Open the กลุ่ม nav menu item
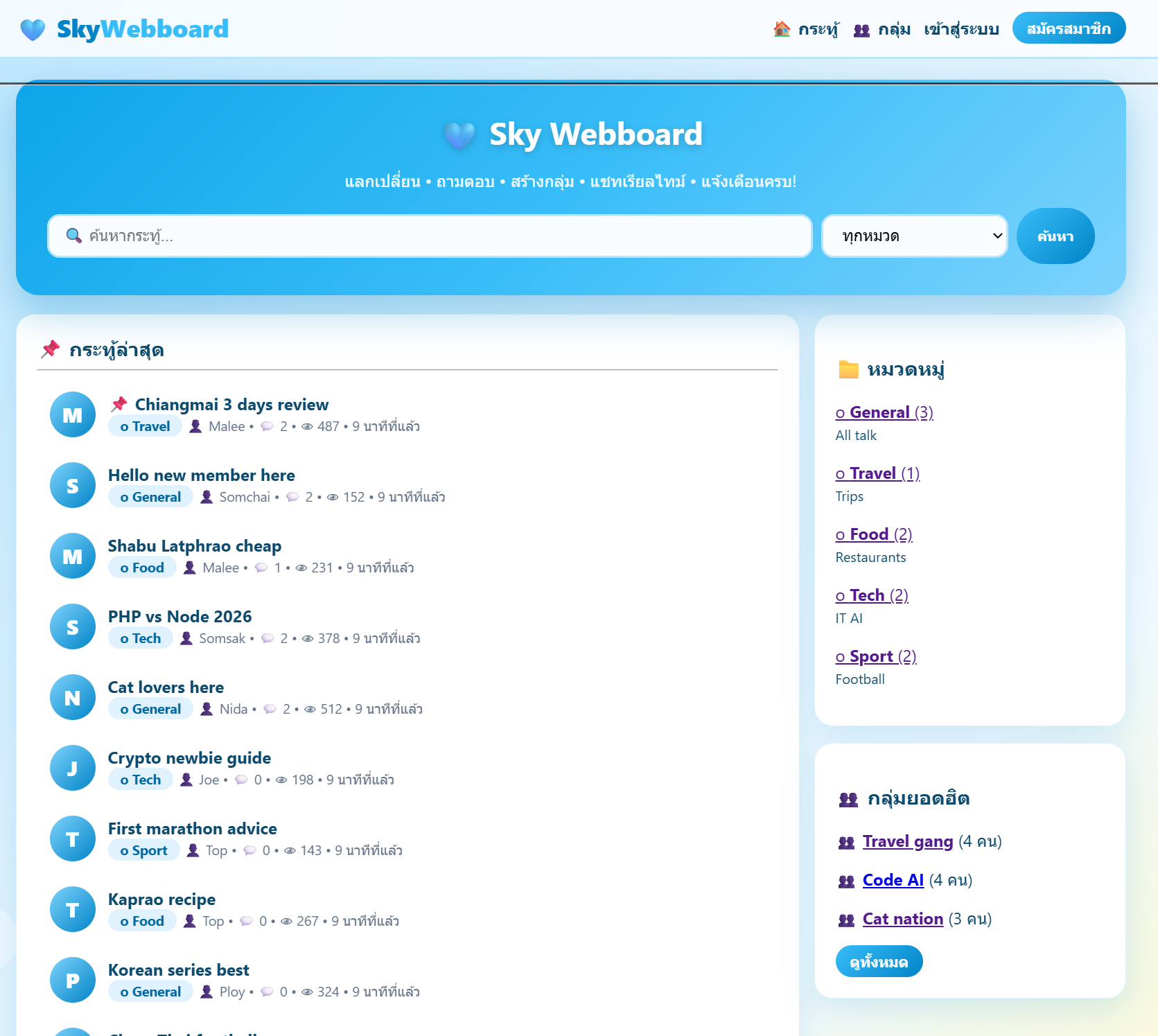The image size is (1158, 1036). (x=881, y=29)
